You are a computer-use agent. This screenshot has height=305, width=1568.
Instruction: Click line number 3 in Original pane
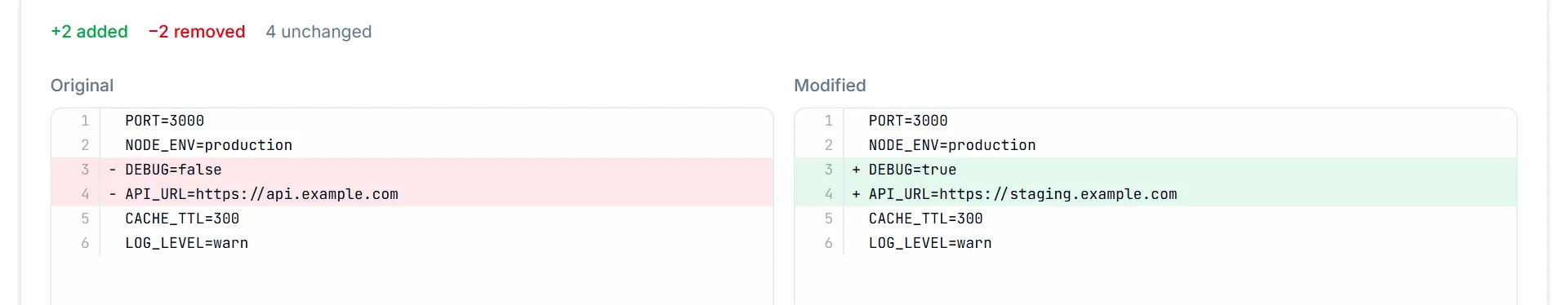tap(85, 170)
